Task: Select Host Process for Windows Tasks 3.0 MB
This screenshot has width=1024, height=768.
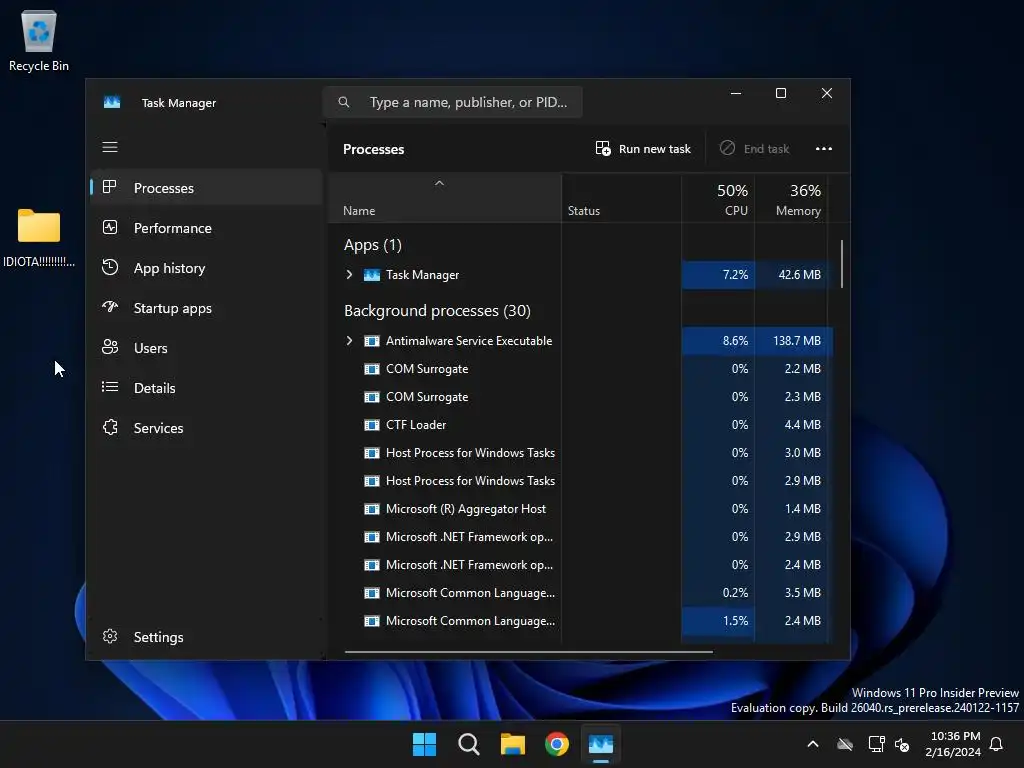Action: pyautogui.click(x=581, y=453)
